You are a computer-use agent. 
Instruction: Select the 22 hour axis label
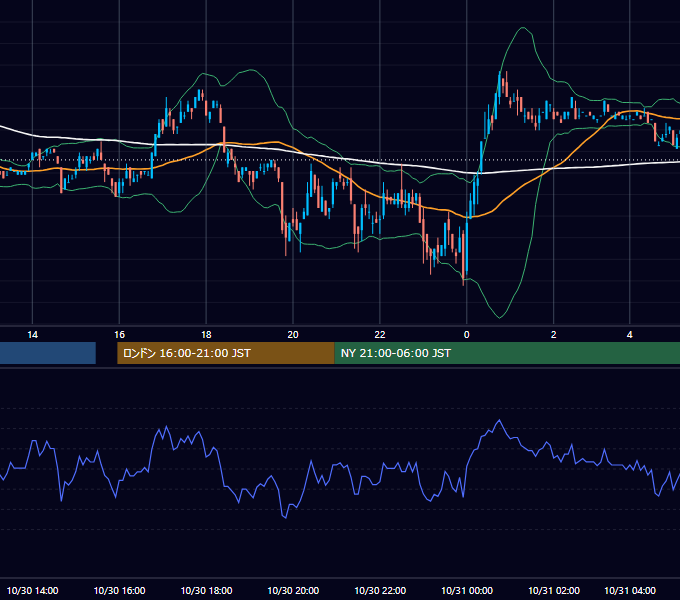[x=379, y=335]
